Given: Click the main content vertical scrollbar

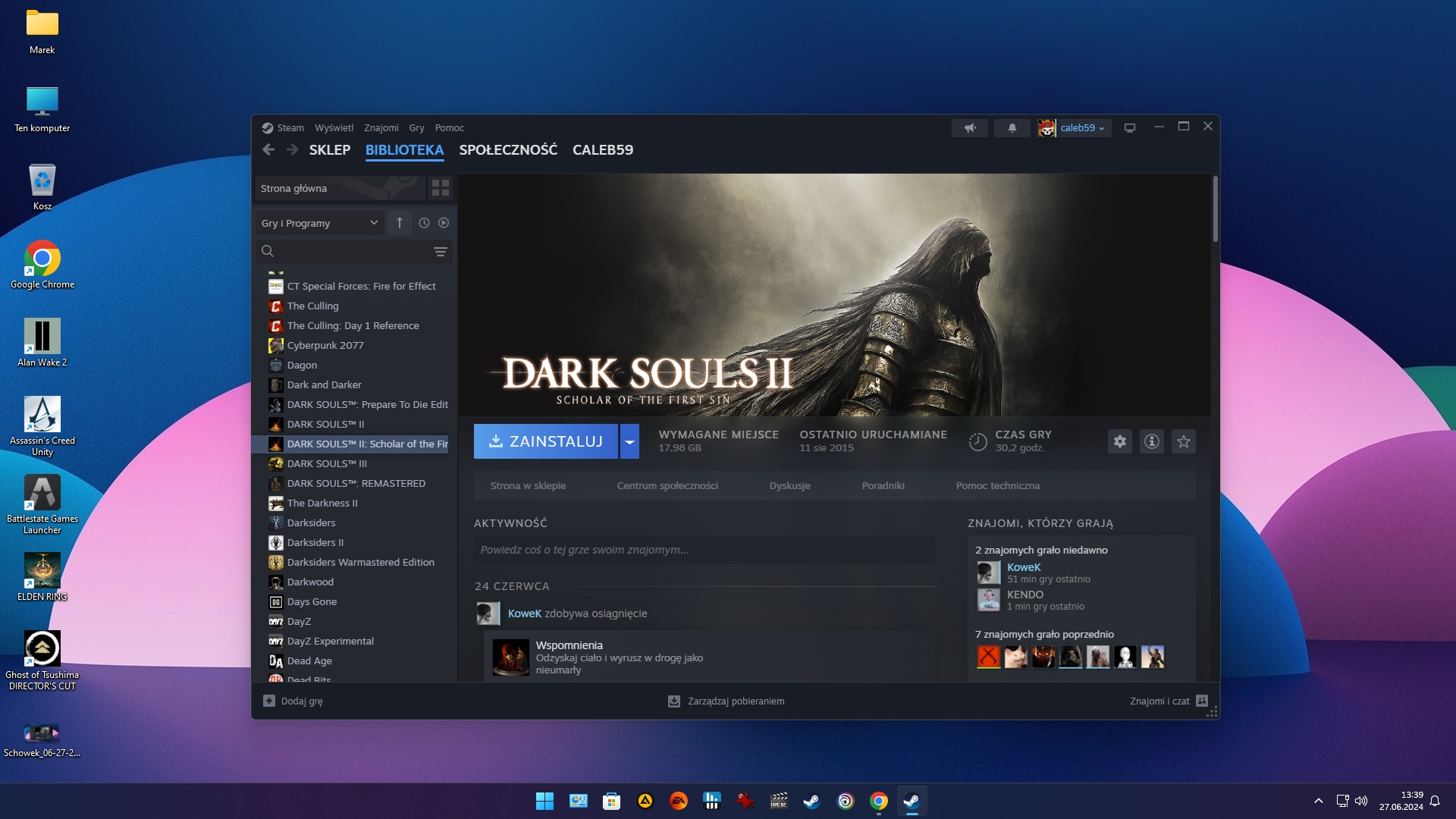Looking at the screenshot, I should [x=1215, y=209].
